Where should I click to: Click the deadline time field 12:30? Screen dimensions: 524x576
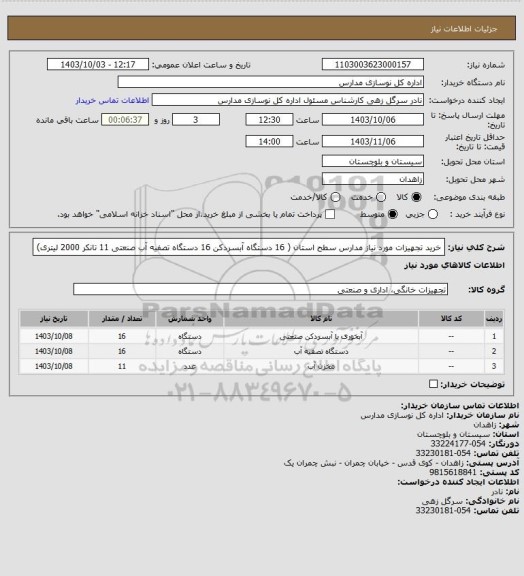coord(269,120)
